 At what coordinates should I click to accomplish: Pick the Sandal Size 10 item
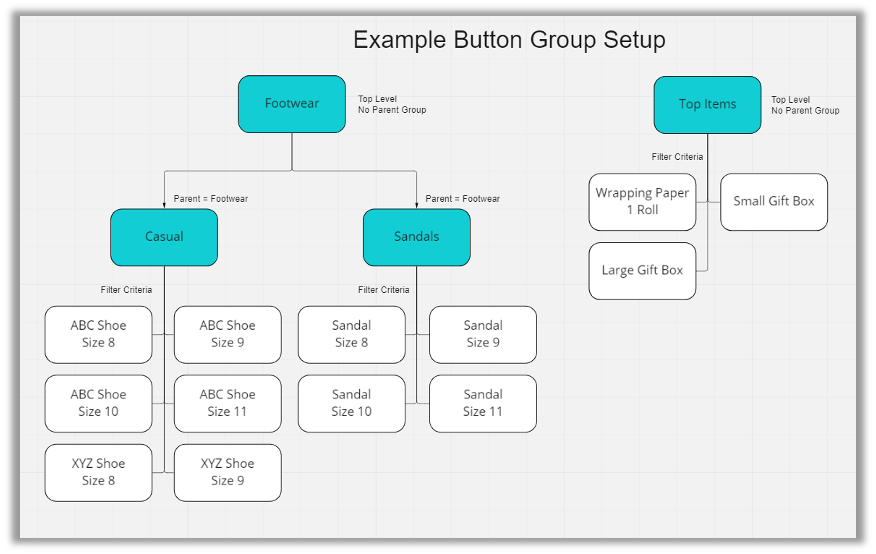click(x=351, y=403)
